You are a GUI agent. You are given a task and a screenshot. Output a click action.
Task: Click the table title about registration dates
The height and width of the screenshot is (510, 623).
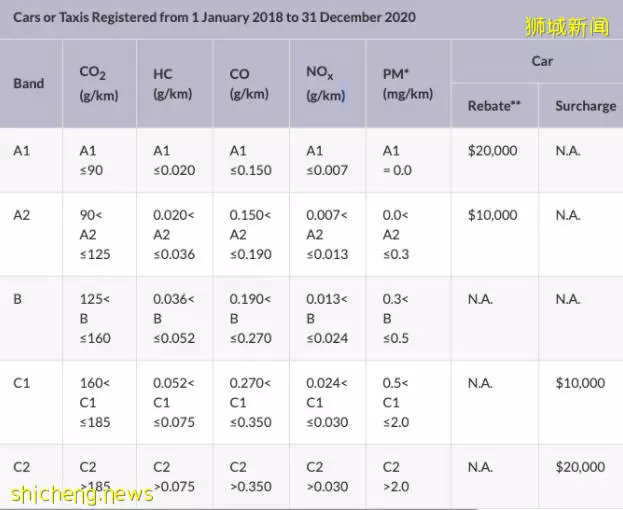pyautogui.click(x=215, y=17)
